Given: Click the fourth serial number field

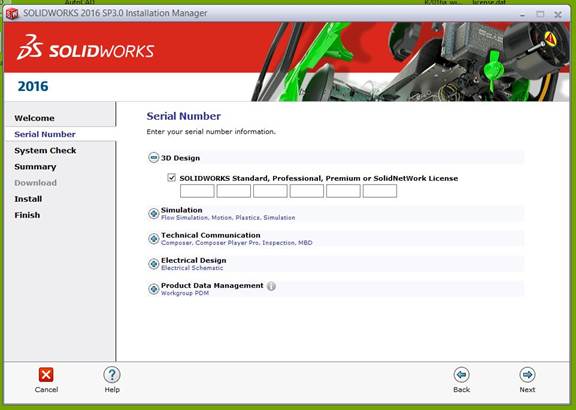Looking at the screenshot, I should pyautogui.click(x=307, y=191).
